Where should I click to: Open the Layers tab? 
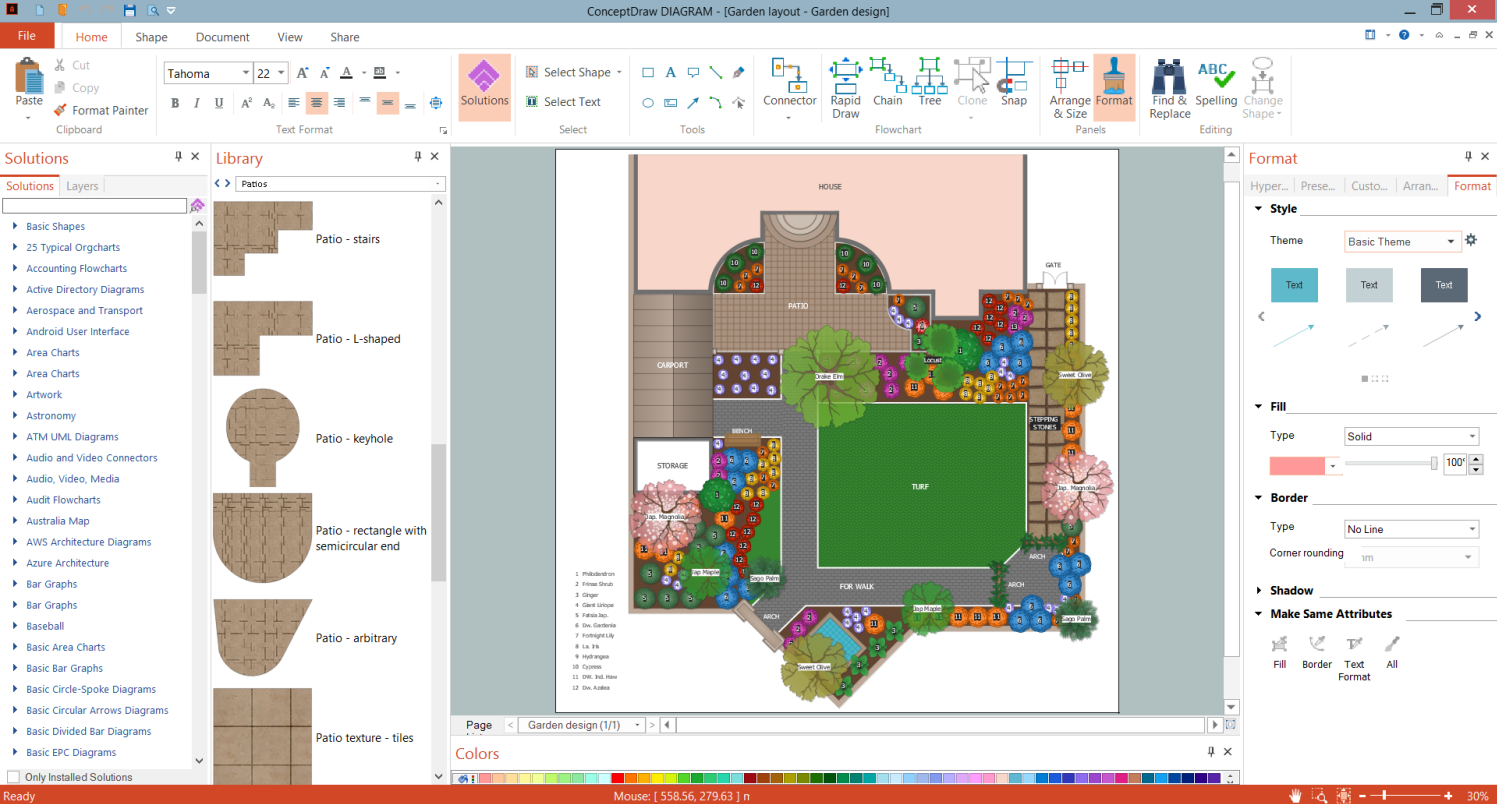(x=82, y=186)
